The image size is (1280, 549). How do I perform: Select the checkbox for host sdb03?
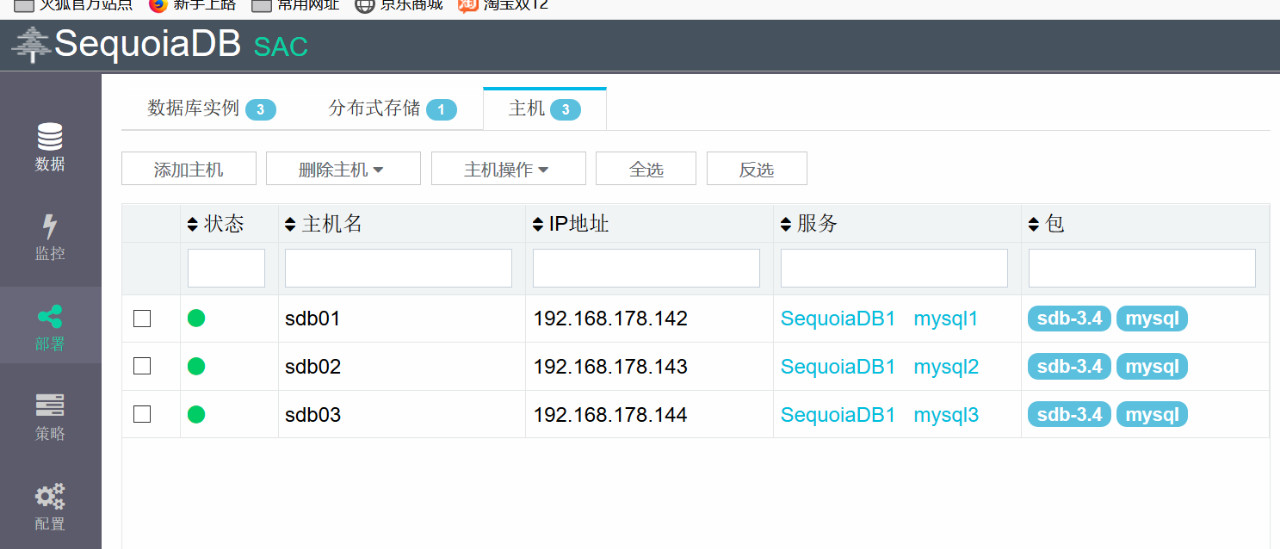(142, 414)
